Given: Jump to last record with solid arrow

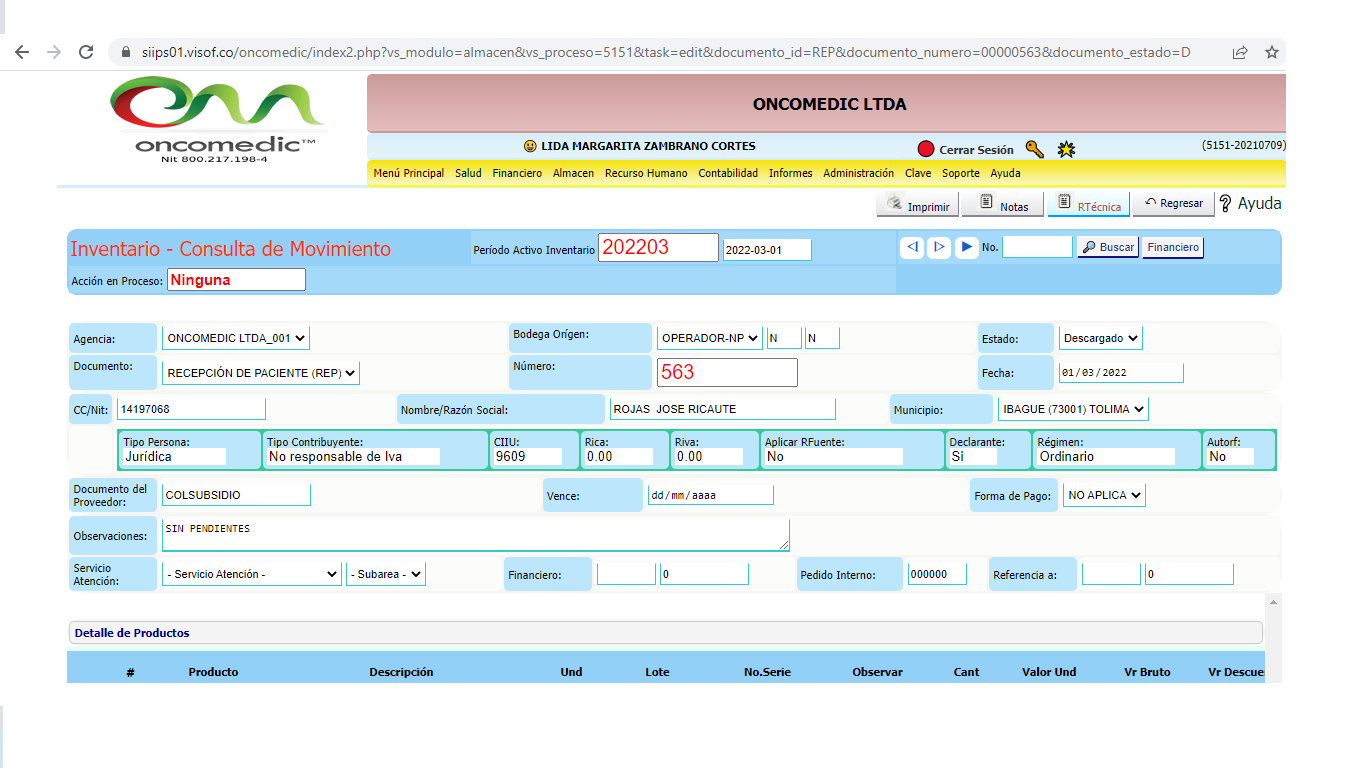Looking at the screenshot, I should (966, 247).
